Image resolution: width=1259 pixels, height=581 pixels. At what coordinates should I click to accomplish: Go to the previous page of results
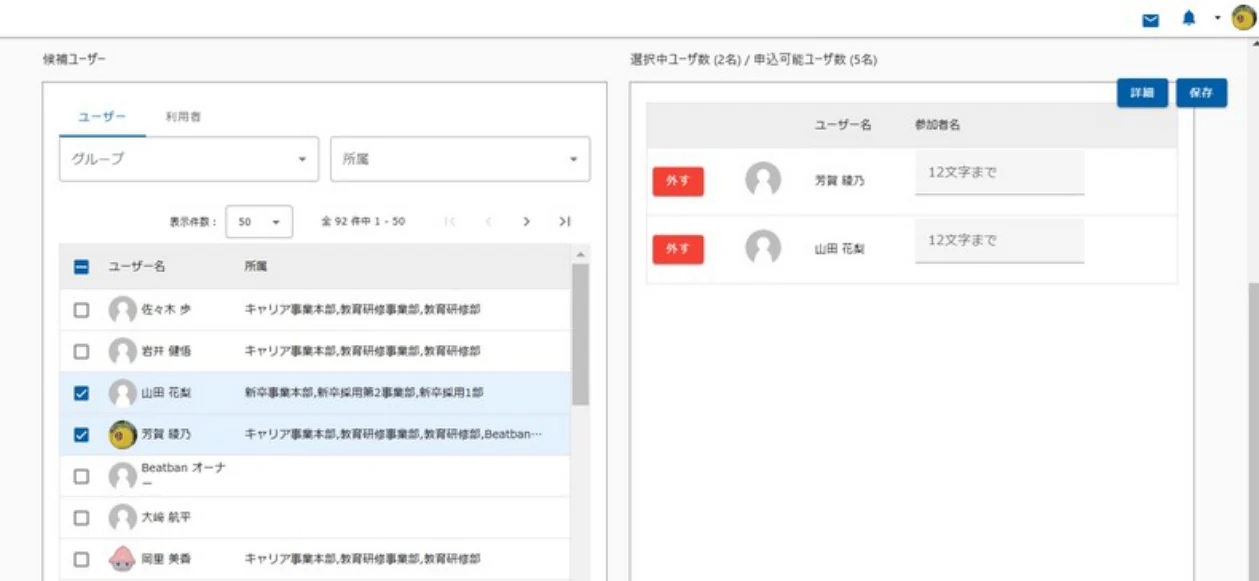488,222
